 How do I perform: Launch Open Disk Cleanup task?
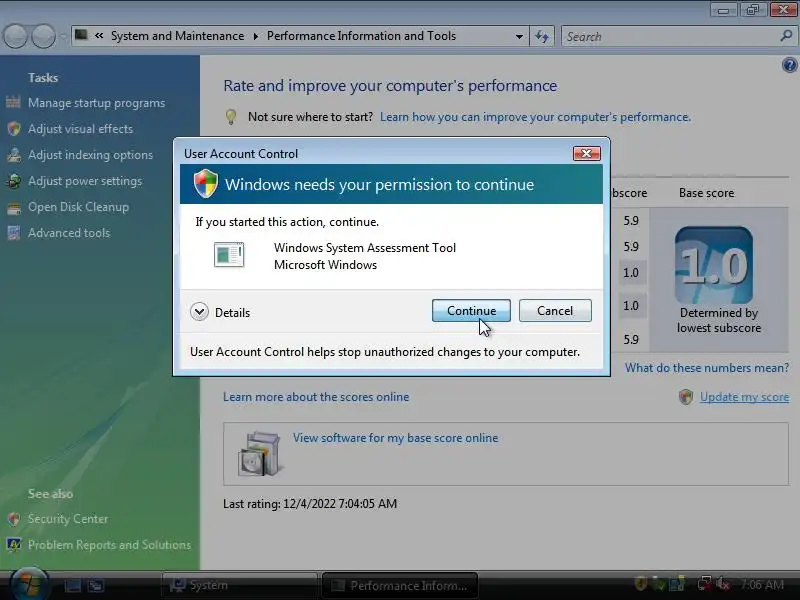(79, 207)
